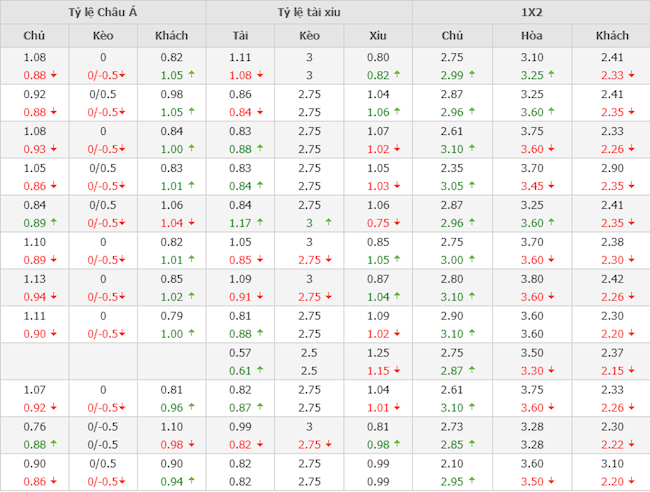
Task: Click the Xỉu column header
Action: point(377,36)
